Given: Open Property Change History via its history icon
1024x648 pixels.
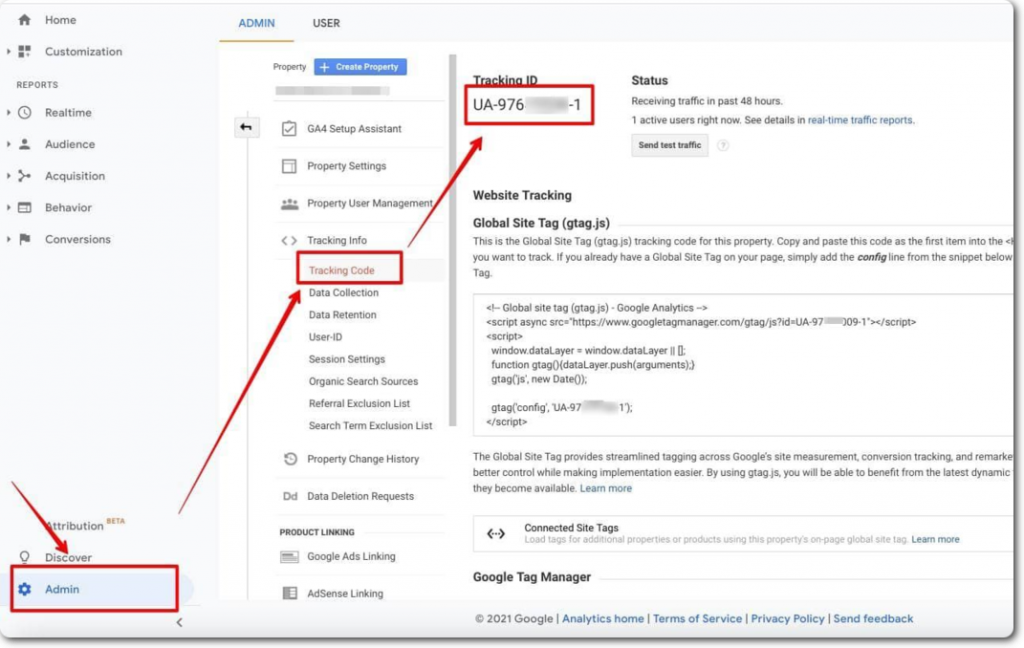Looking at the screenshot, I should tap(290, 459).
